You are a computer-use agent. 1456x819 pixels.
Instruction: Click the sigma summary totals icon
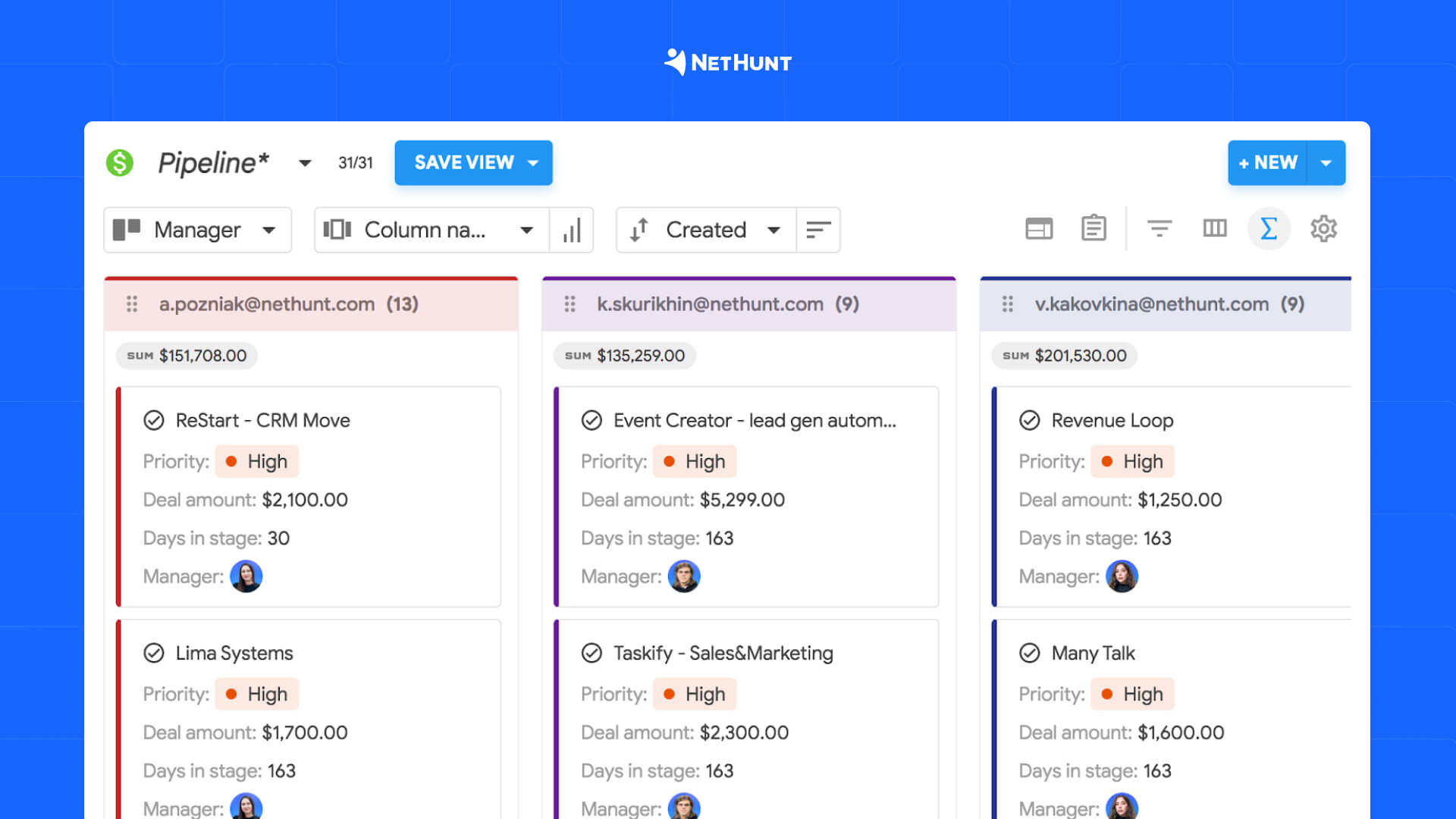[1269, 229]
